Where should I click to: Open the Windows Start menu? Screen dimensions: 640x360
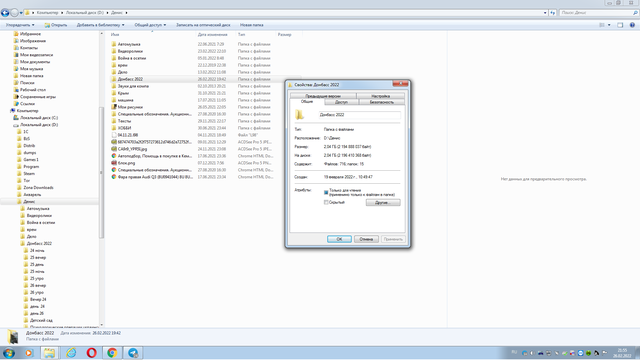click(x=9, y=353)
